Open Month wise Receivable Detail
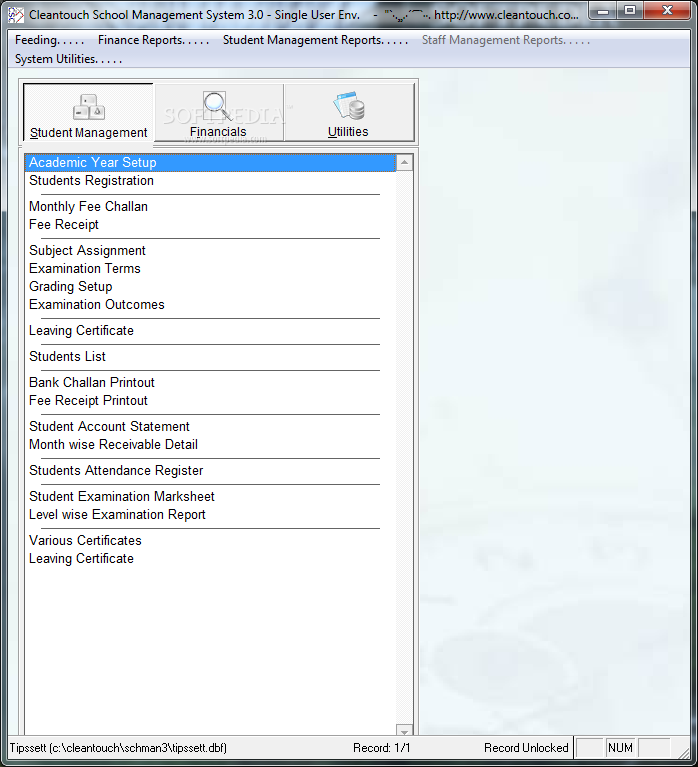 (x=113, y=445)
